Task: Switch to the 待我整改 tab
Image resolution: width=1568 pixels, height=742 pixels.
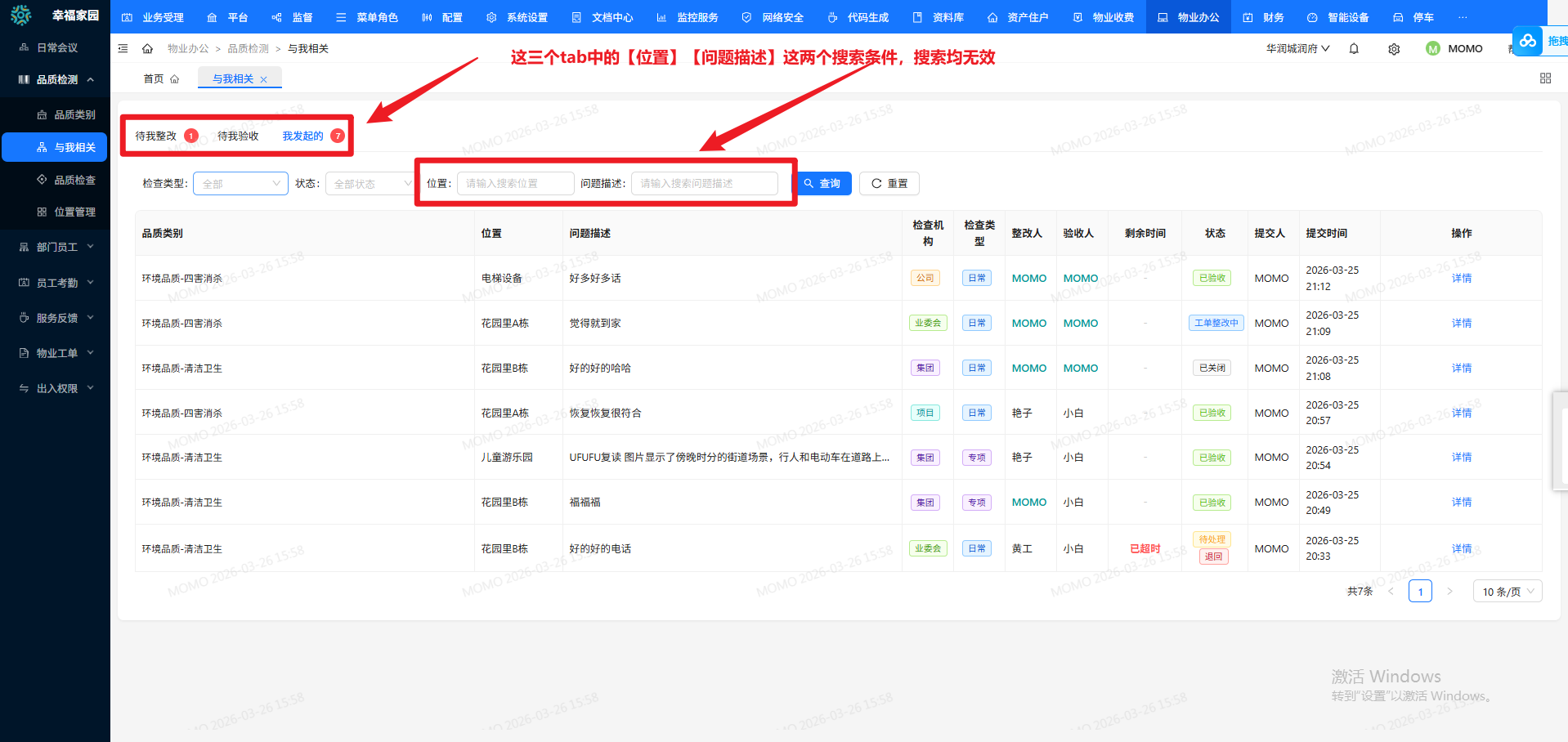Action: click(156, 136)
